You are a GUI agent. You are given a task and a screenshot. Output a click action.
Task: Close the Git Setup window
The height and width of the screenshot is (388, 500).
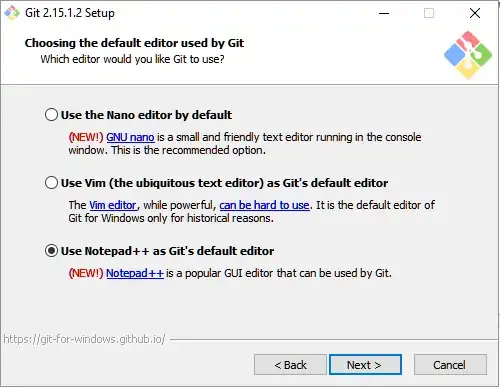475,13
